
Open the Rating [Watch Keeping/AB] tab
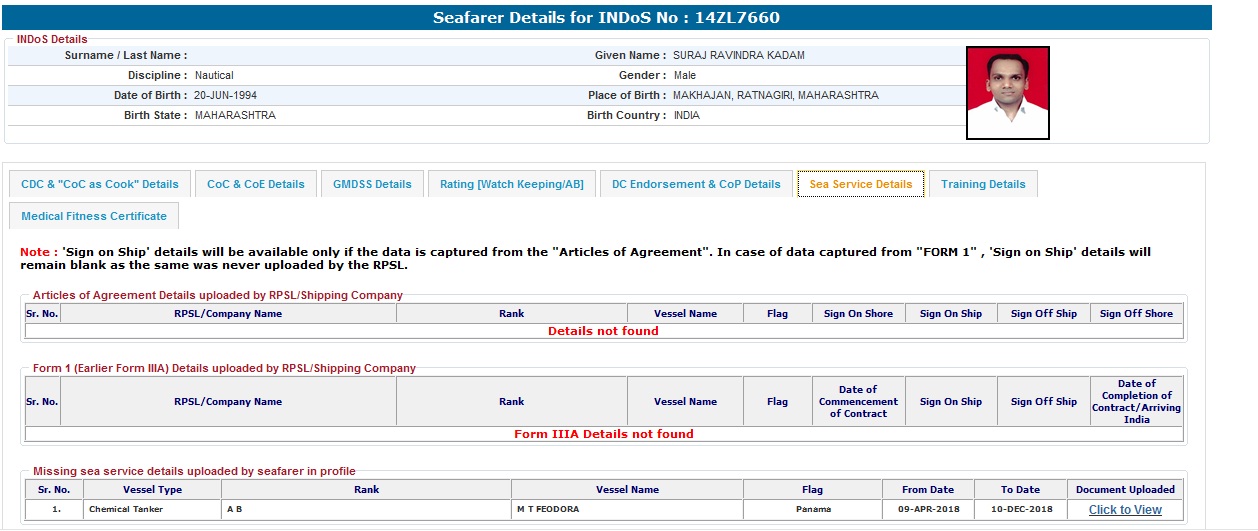click(511, 184)
